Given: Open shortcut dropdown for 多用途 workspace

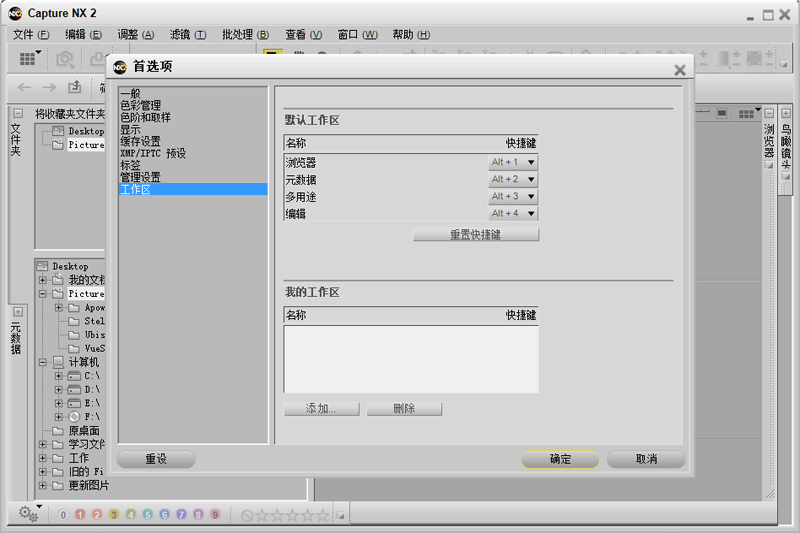Looking at the screenshot, I should [513, 196].
